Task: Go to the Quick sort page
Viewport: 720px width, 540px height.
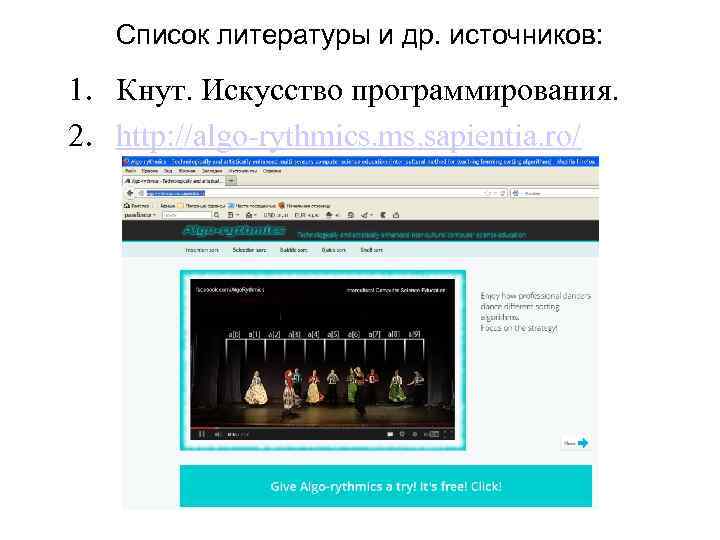Action: pos(333,250)
